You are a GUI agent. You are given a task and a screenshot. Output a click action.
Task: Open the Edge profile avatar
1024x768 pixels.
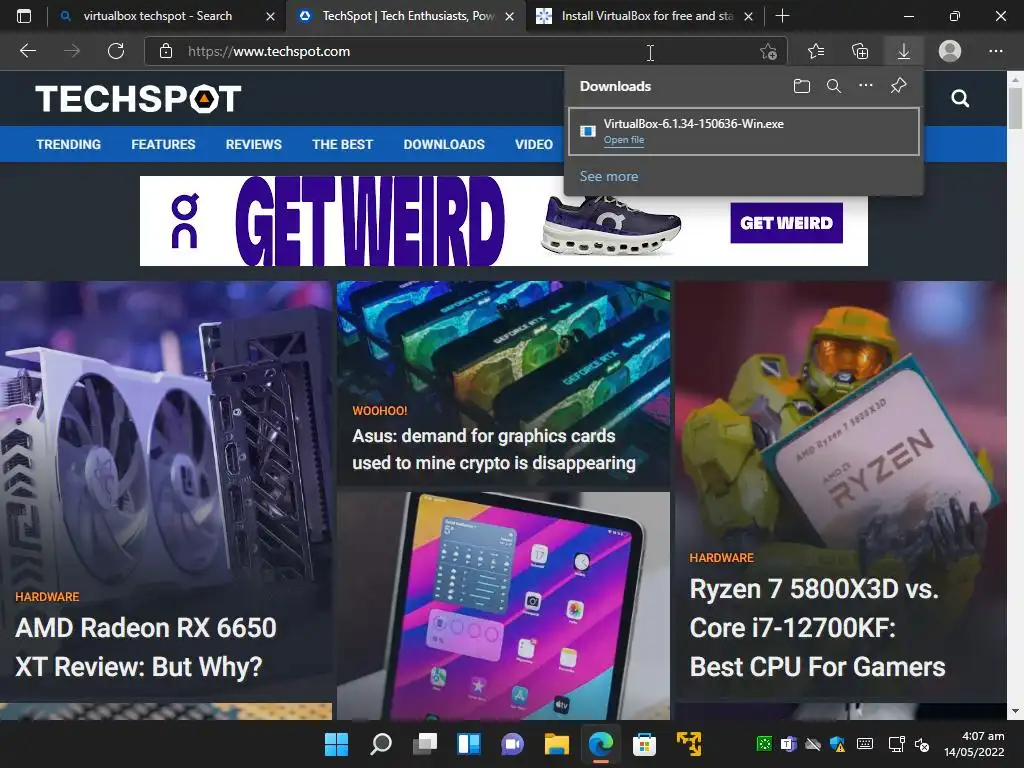point(950,51)
